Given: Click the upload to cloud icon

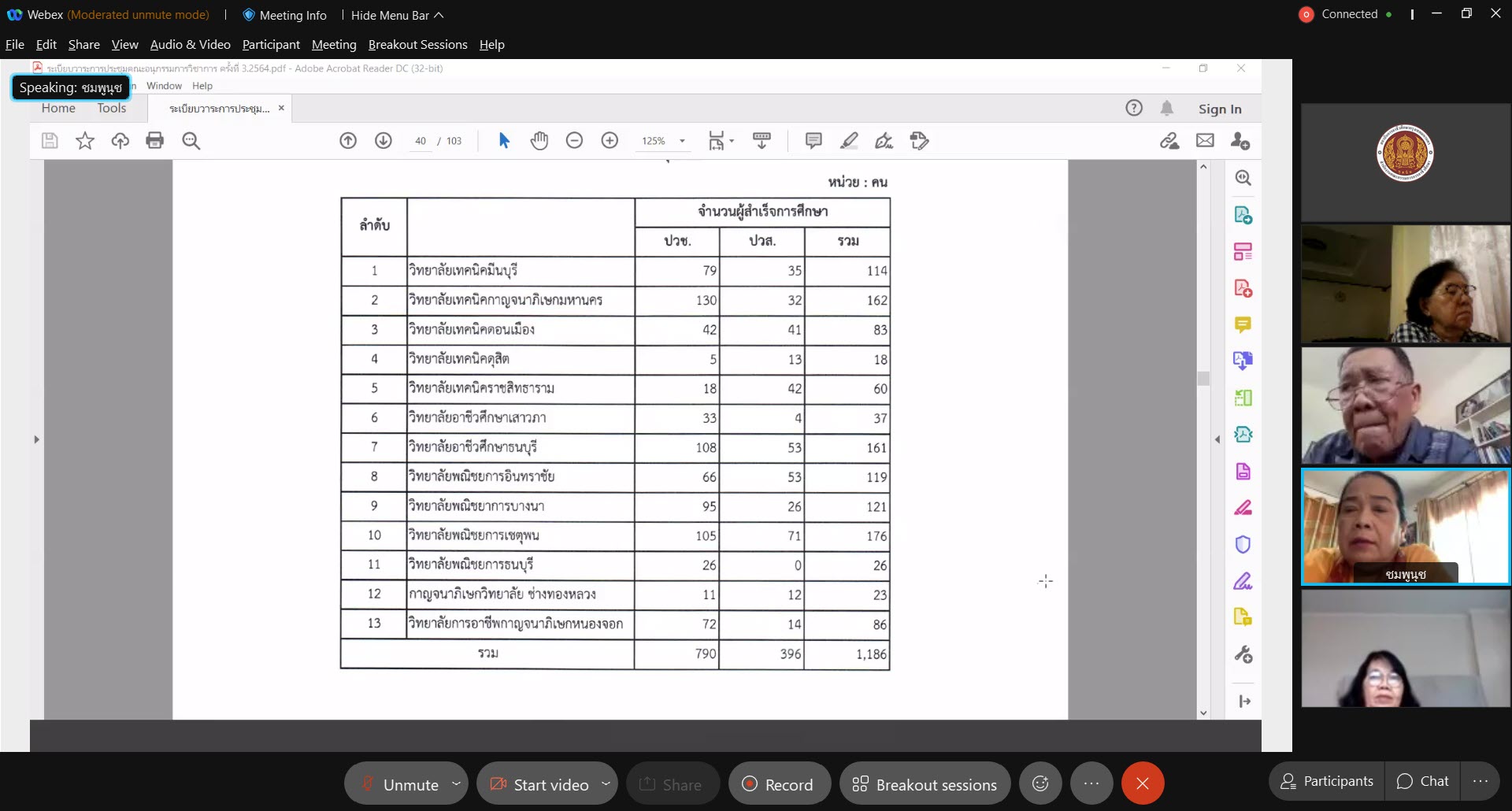Looking at the screenshot, I should 120,141.
